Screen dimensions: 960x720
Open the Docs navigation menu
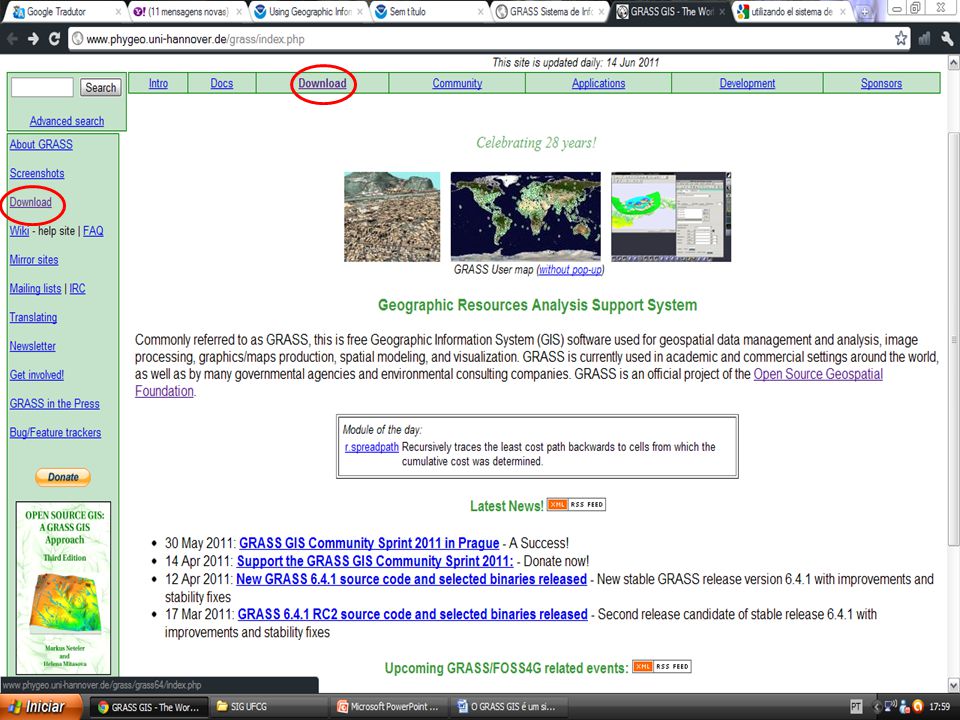point(222,83)
